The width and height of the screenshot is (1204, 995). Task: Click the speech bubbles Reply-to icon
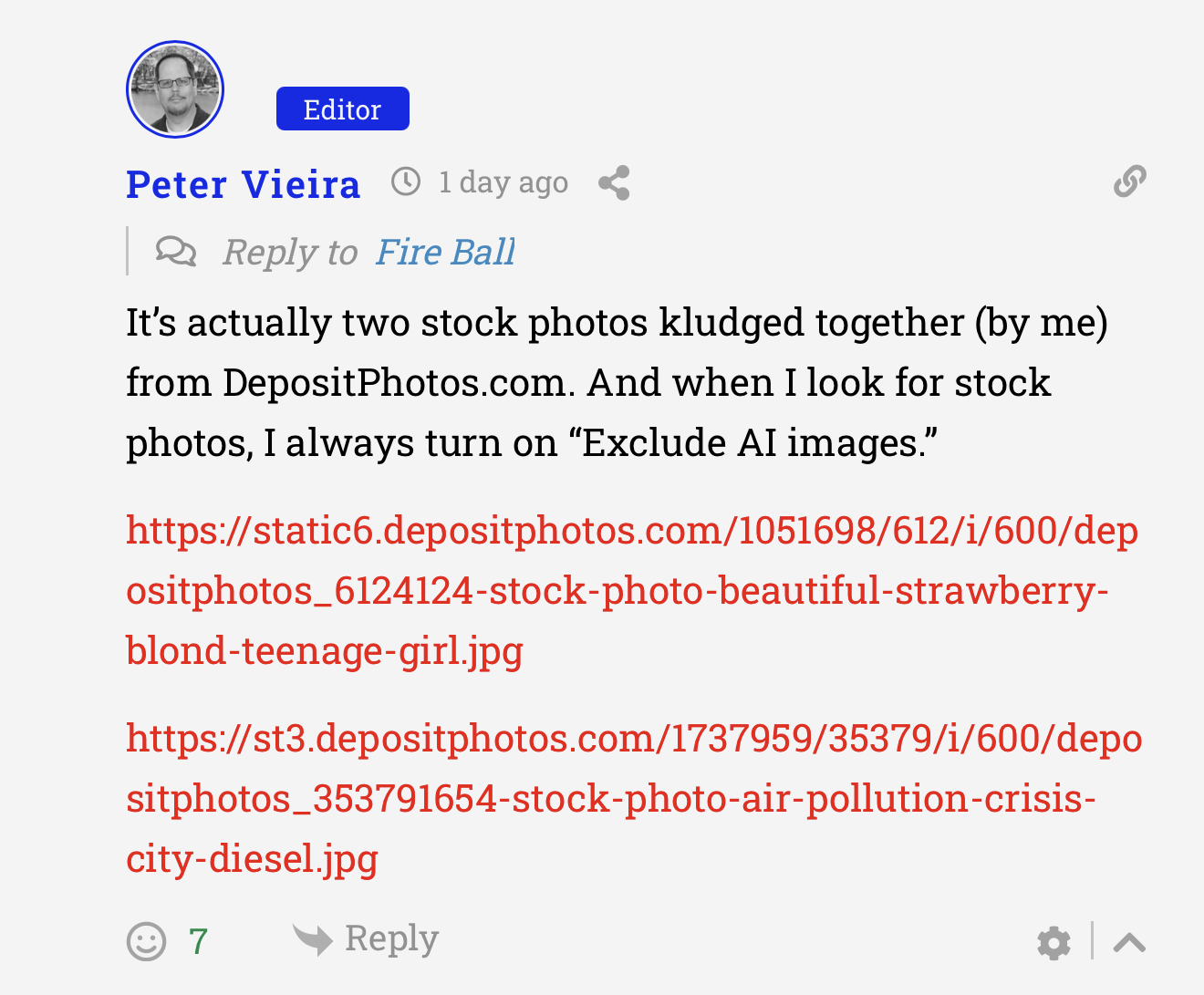[x=175, y=251]
